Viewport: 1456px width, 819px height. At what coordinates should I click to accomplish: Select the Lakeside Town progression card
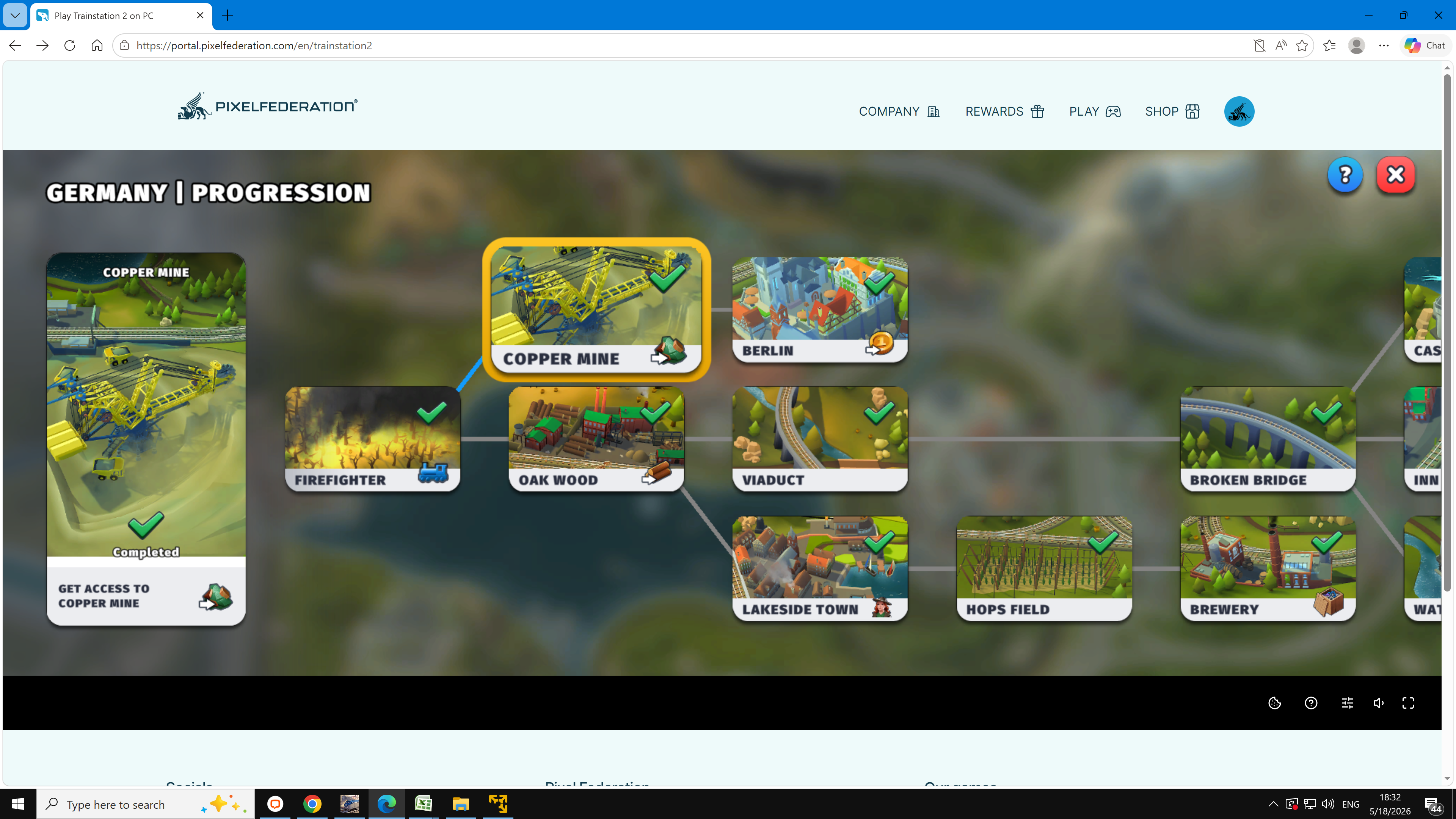(x=819, y=568)
